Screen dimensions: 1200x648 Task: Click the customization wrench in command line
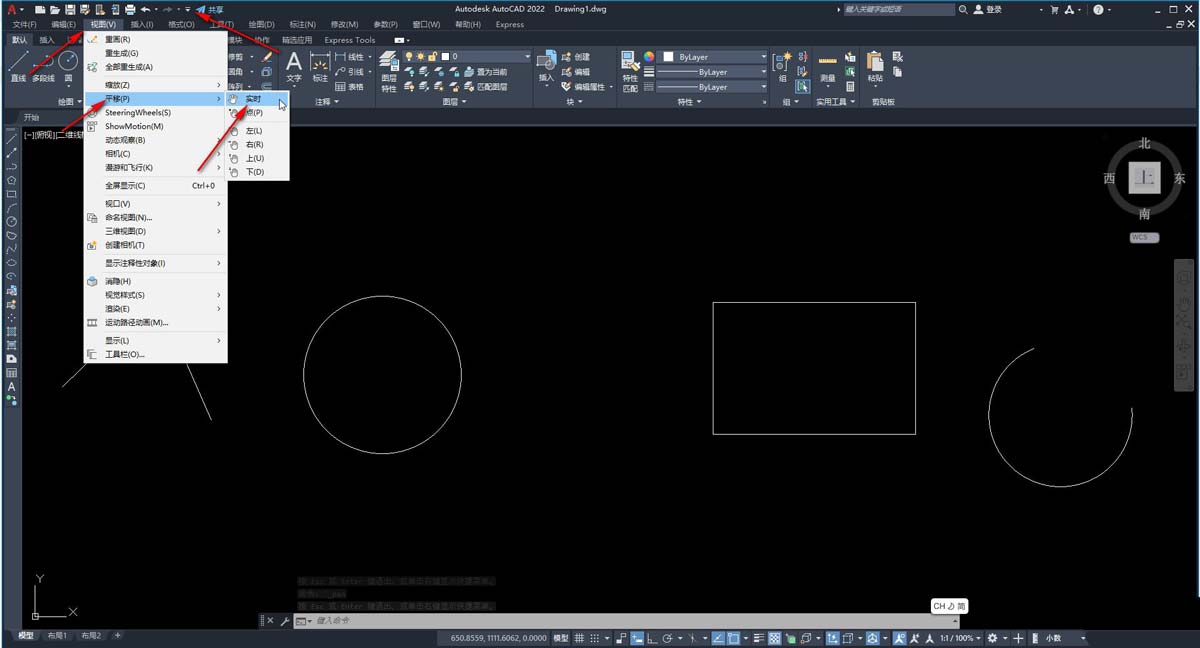285,621
